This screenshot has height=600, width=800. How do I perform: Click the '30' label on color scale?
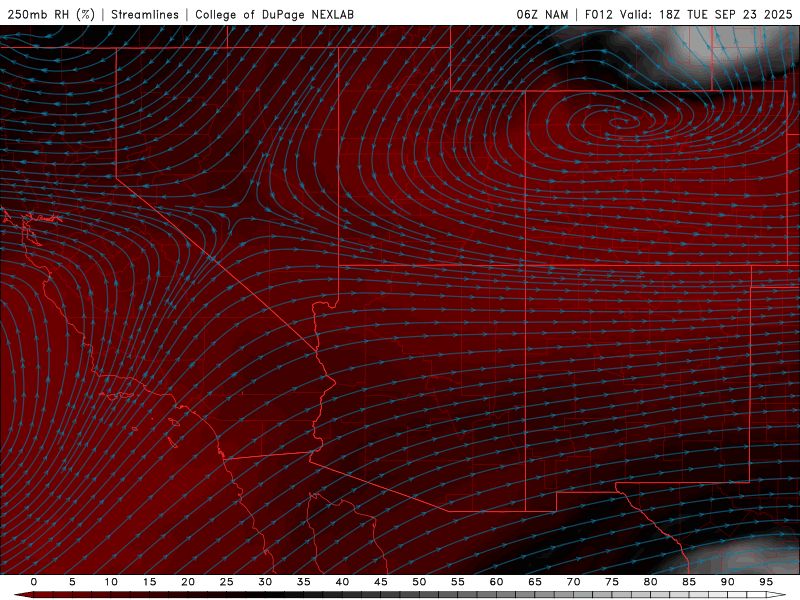265,582
